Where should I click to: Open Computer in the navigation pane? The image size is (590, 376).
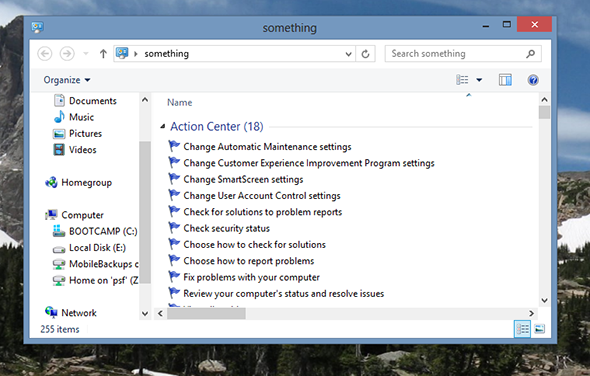(x=82, y=215)
